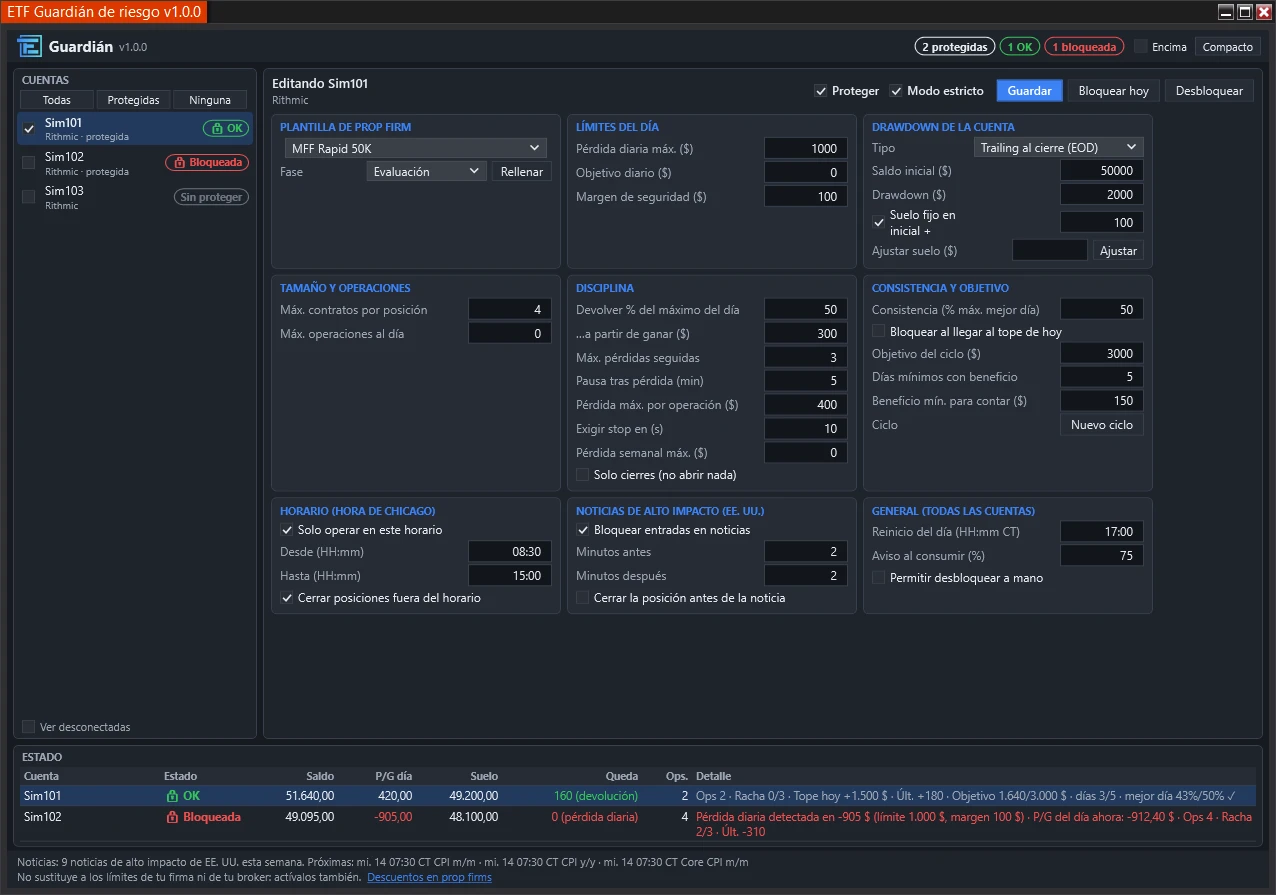Click 'Pérdida máx. por operación' field
Image resolution: width=1276 pixels, height=895 pixels.
pos(806,405)
